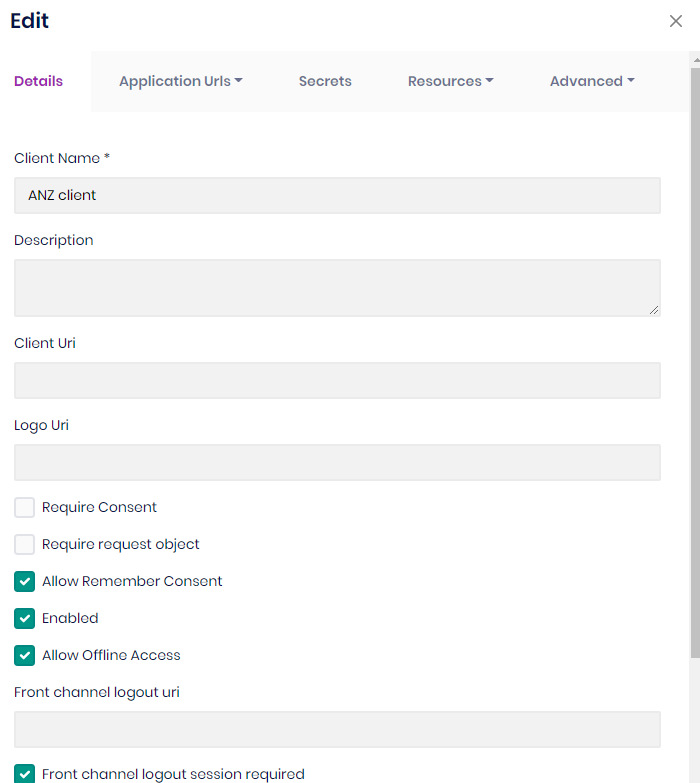The height and width of the screenshot is (783, 700).
Task: Click the Client Name input field
Action: click(337, 195)
